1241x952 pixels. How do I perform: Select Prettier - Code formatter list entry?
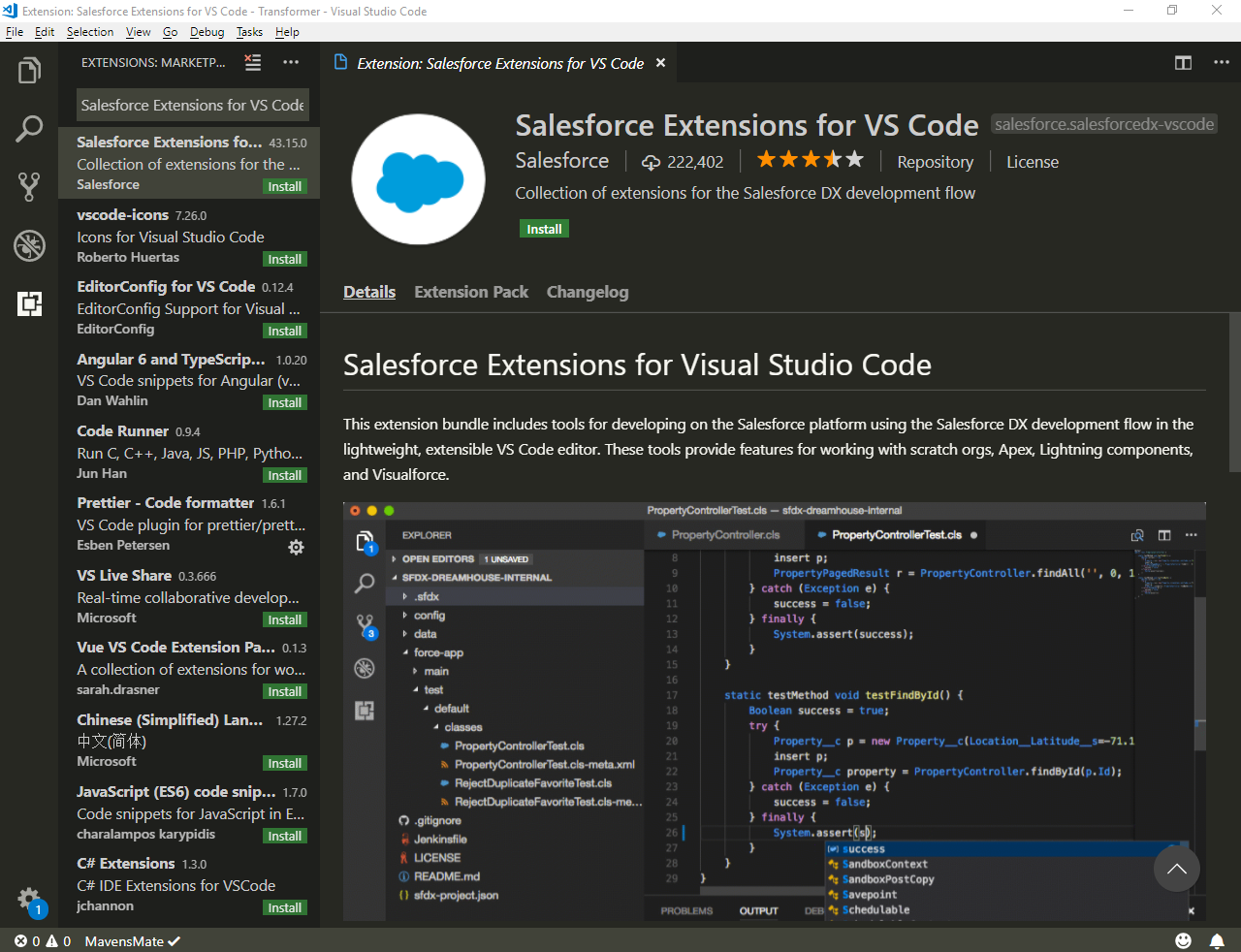(x=189, y=524)
